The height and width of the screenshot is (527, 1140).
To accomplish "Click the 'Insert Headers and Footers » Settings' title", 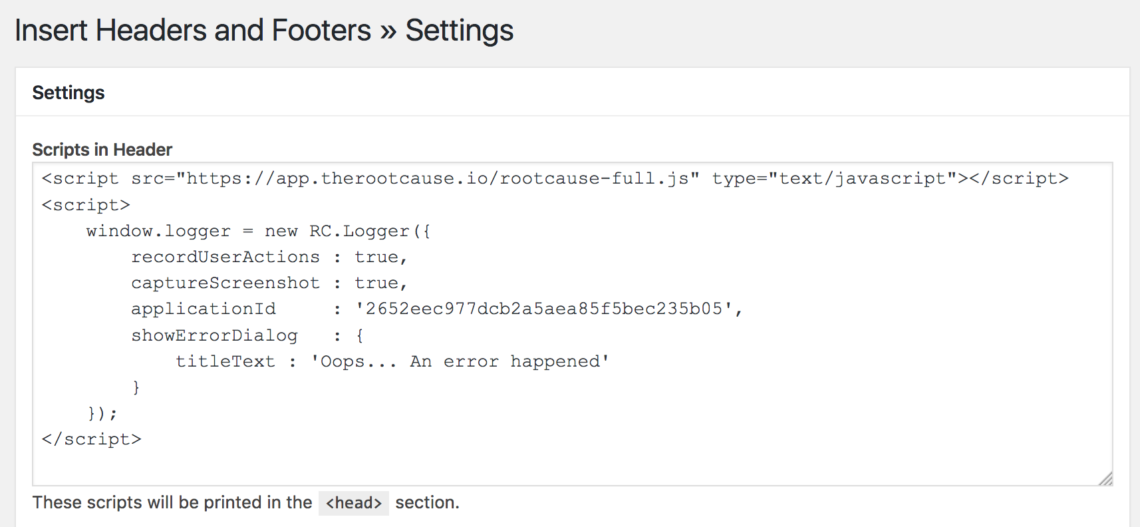I will coord(264,30).
